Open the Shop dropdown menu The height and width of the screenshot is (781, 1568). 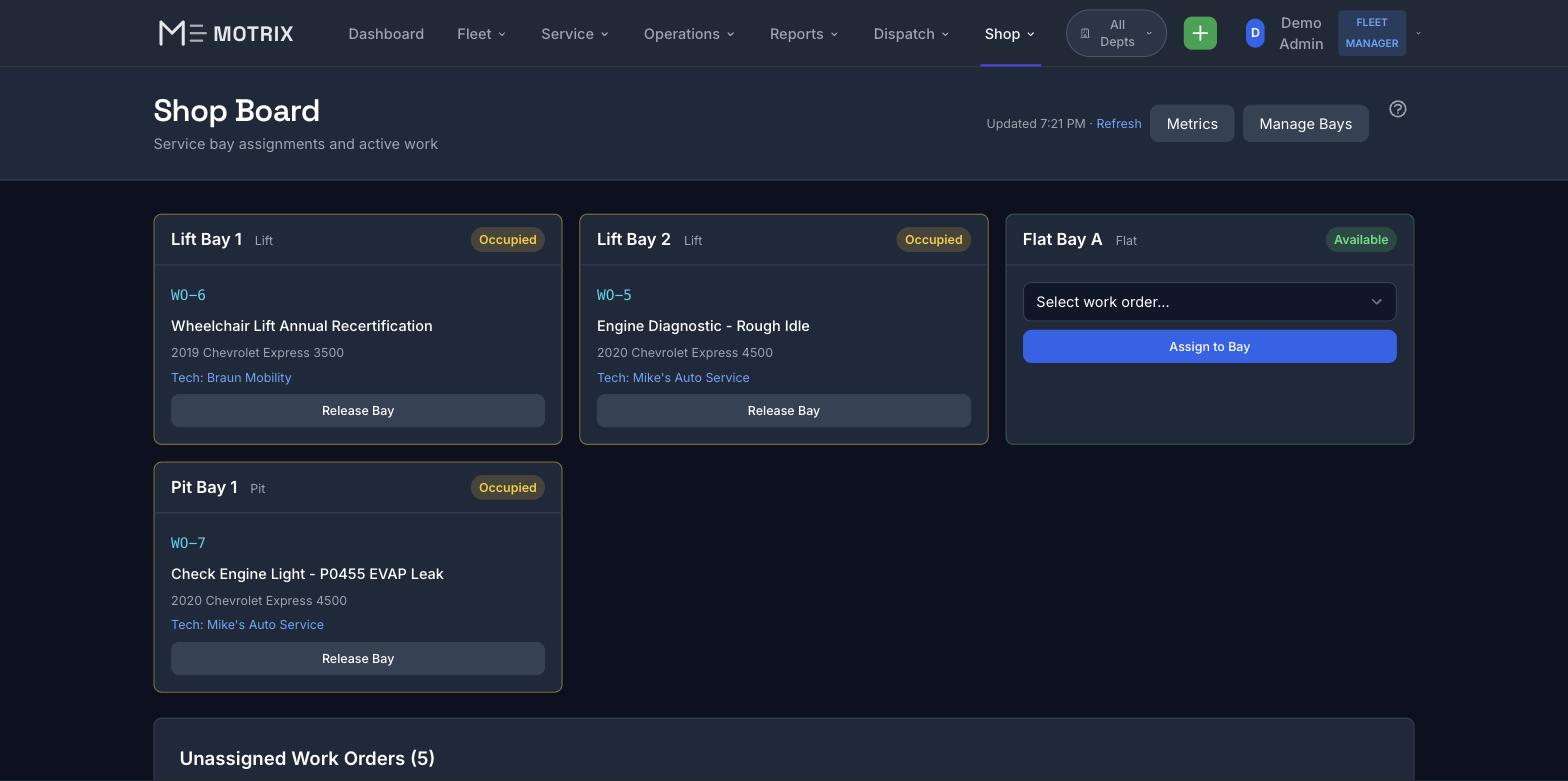tap(1010, 33)
